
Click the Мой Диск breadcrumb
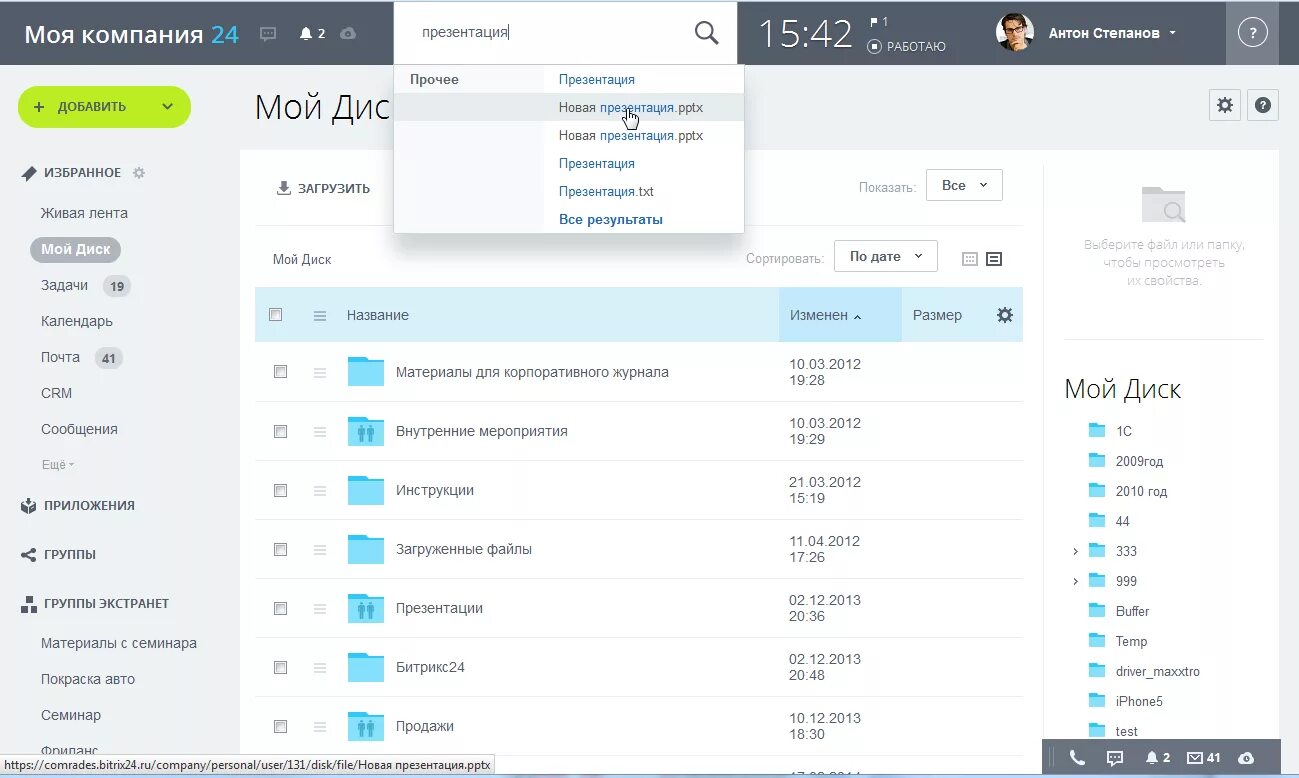click(x=302, y=259)
